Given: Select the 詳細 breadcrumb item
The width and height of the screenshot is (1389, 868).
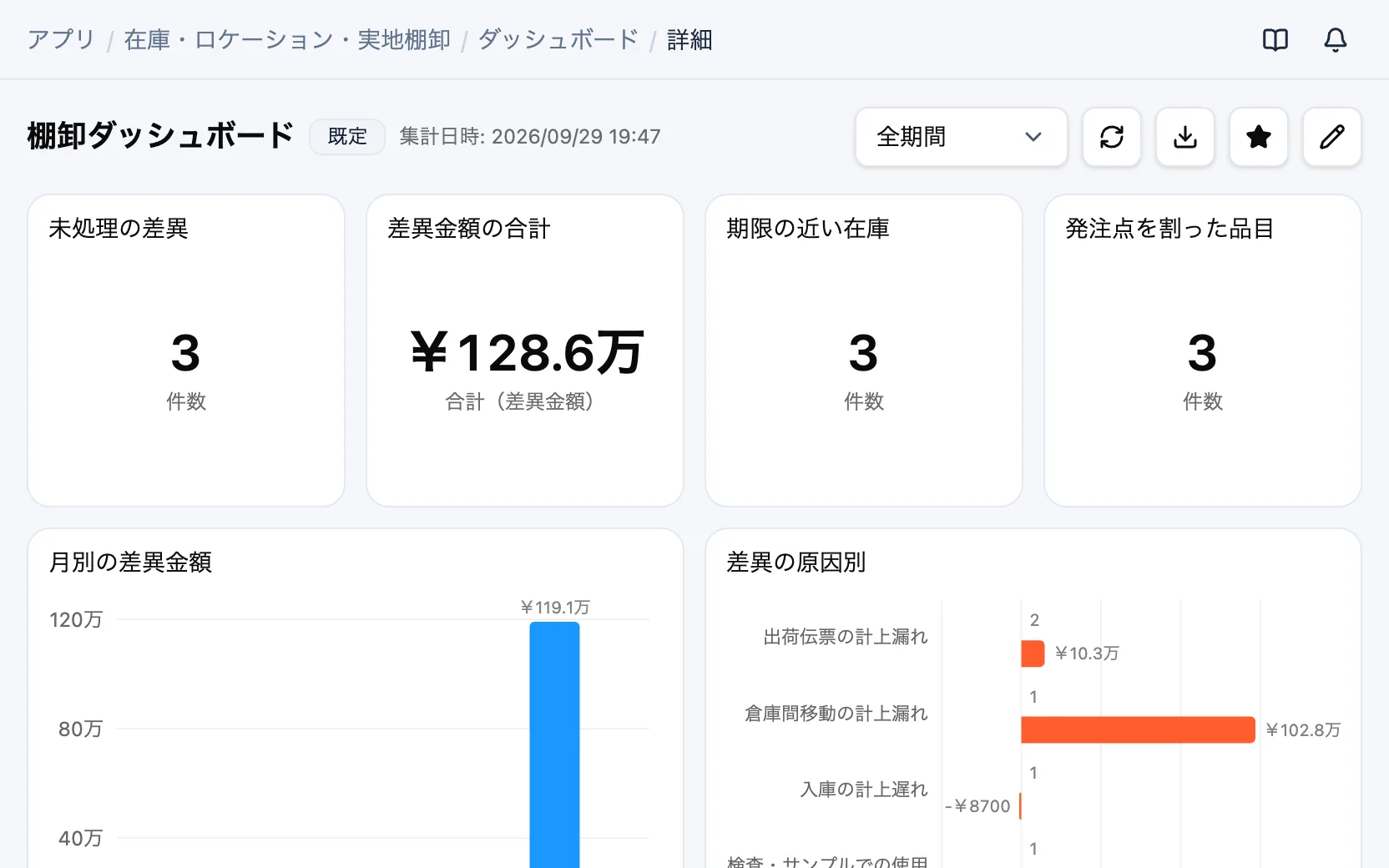Looking at the screenshot, I should tap(689, 39).
